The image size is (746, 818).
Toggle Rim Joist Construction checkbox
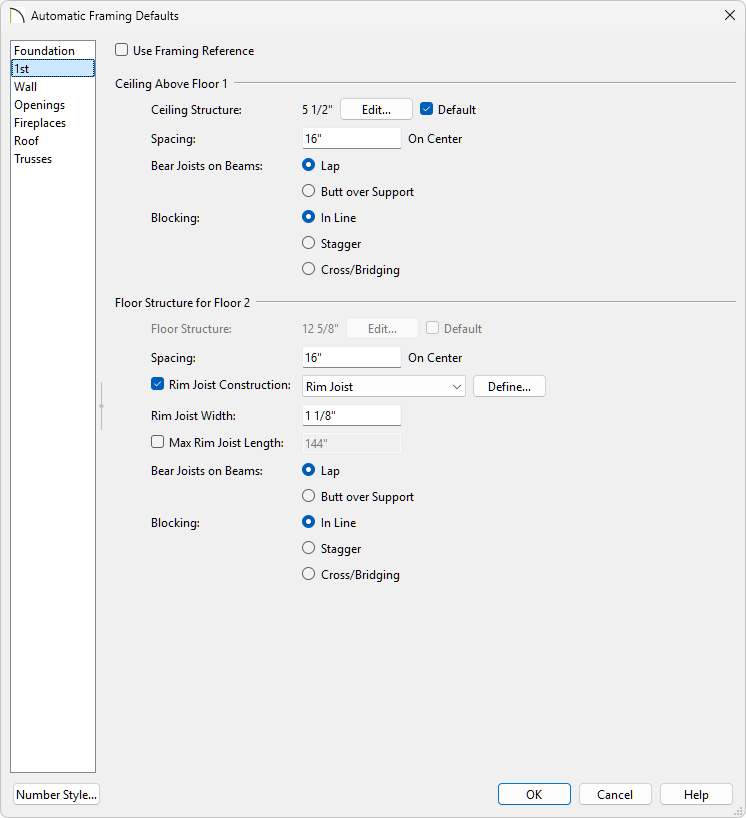pyautogui.click(x=157, y=385)
